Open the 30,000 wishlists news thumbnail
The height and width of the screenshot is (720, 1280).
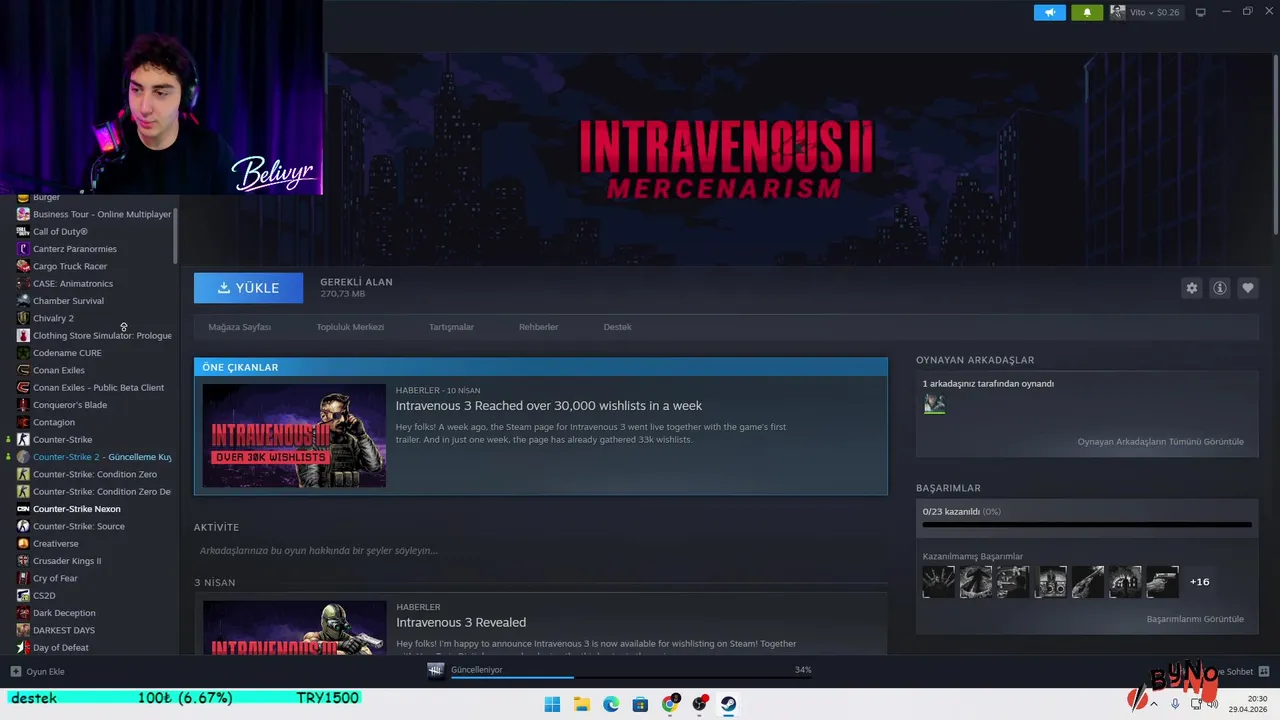pos(294,436)
